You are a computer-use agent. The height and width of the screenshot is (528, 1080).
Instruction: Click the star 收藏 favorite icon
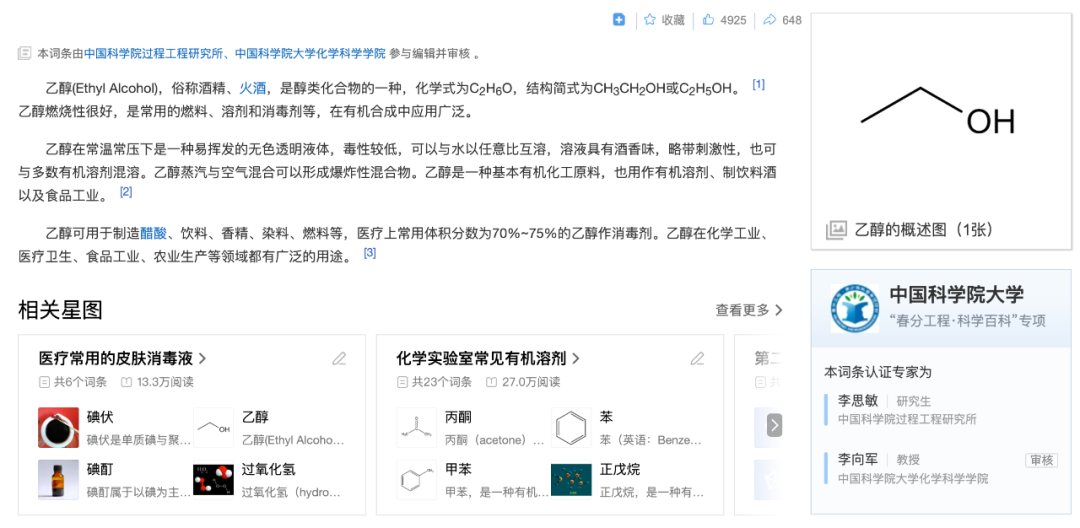pyautogui.click(x=650, y=20)
